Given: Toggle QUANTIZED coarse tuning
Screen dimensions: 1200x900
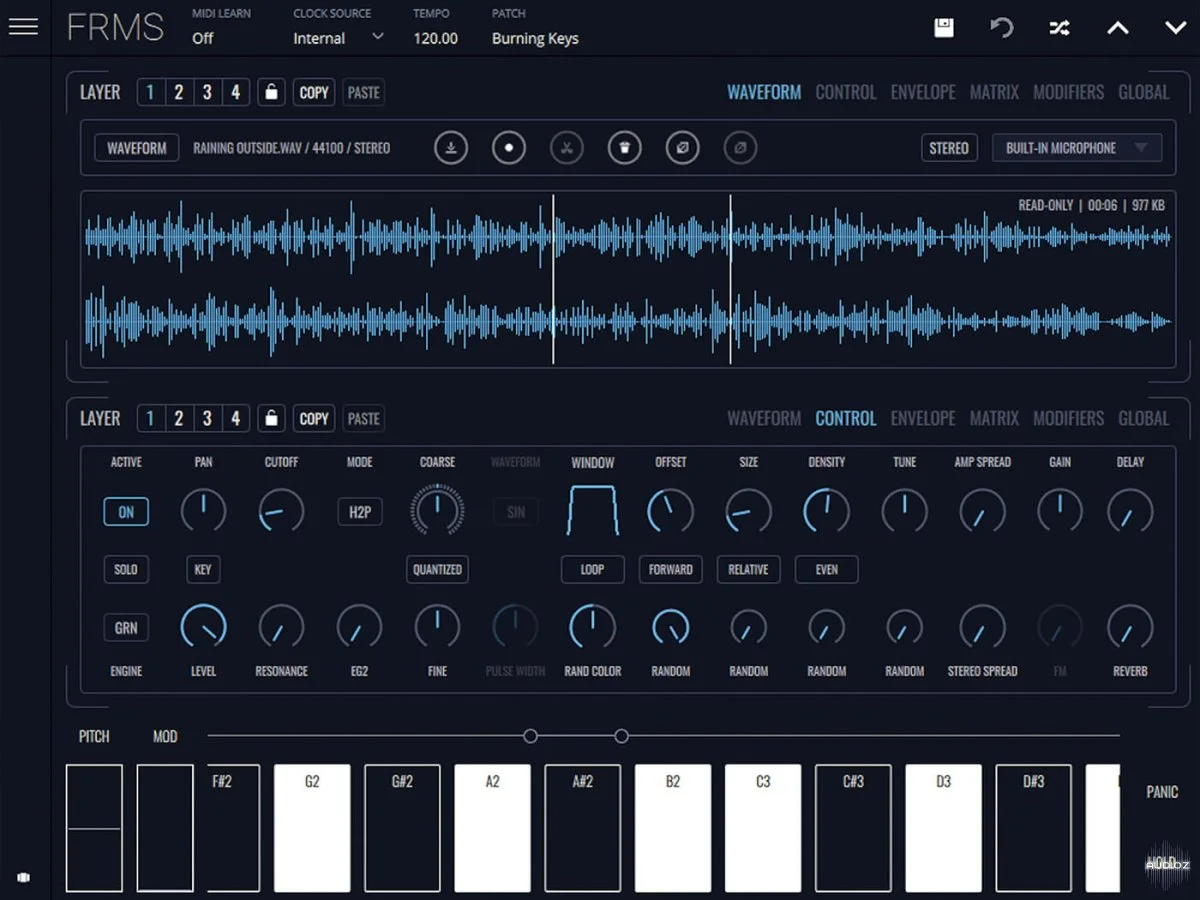Looking at the screenshot, I should pyautogui.click(x=438, y=569).
